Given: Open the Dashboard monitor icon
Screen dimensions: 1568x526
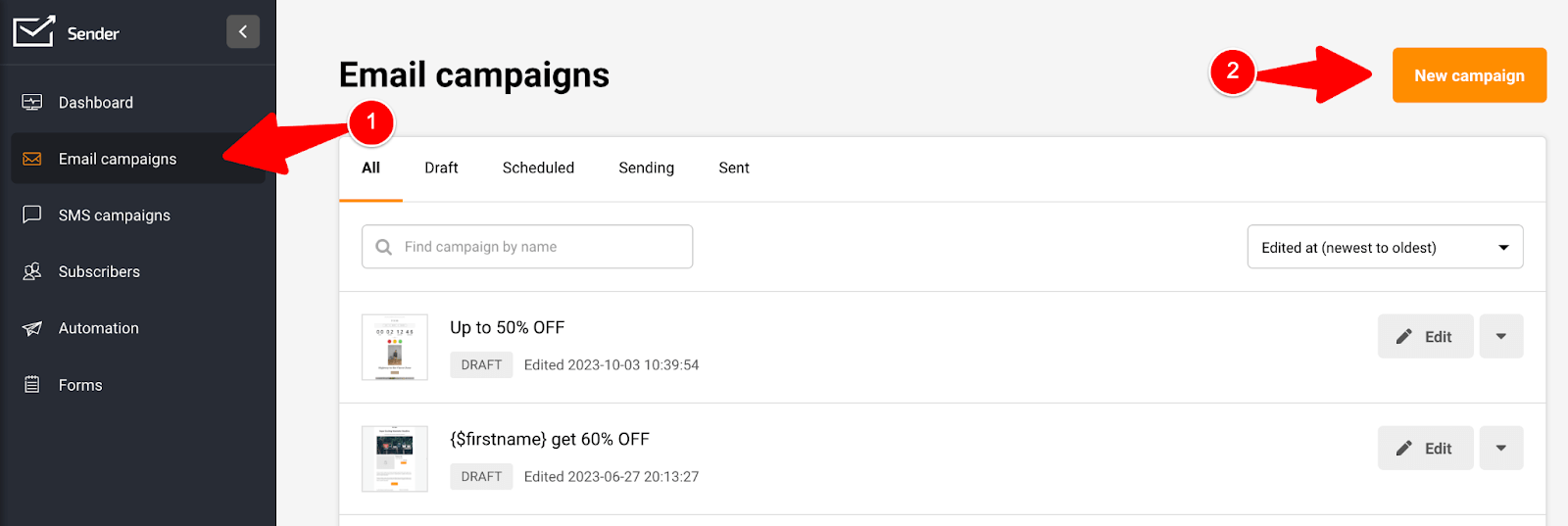Looking at the screenshot, I should pos(32,102).
